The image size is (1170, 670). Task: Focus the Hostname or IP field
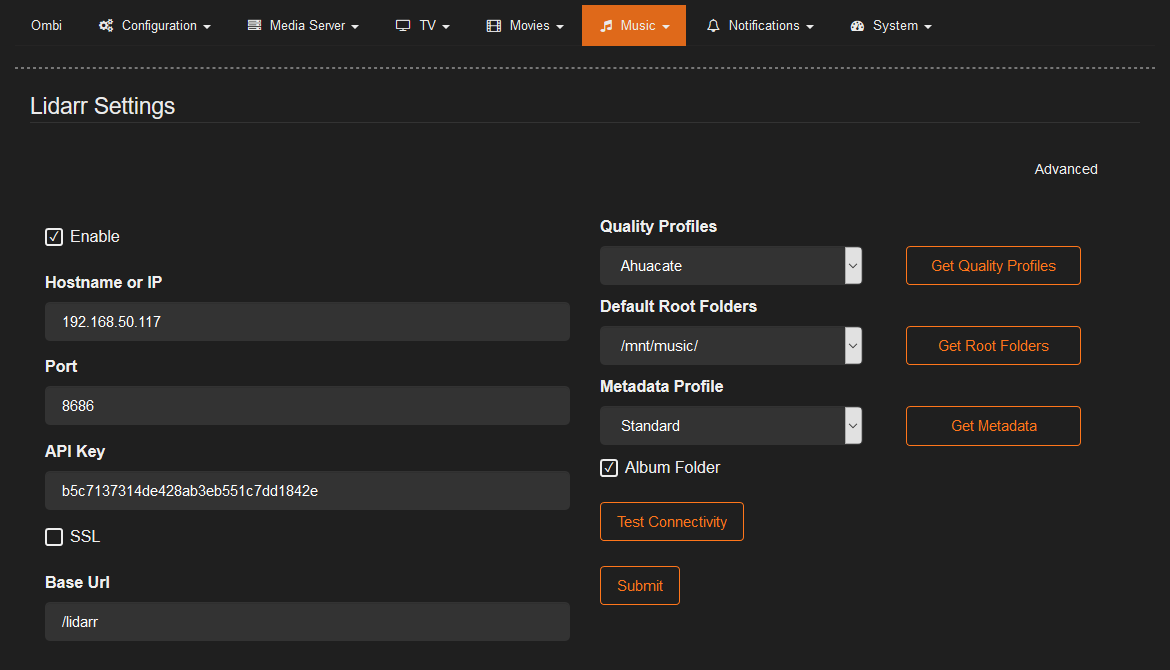[x=307, y=322]
